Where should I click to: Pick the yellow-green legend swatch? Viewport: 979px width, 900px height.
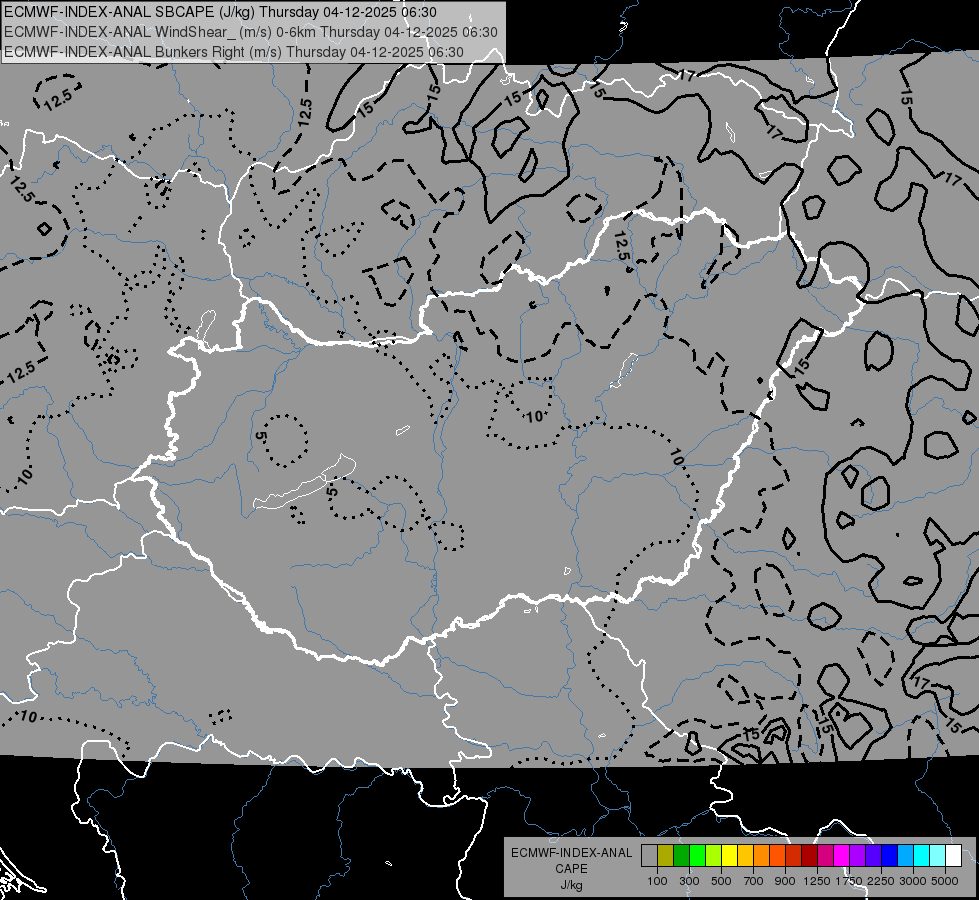(714, 855)
